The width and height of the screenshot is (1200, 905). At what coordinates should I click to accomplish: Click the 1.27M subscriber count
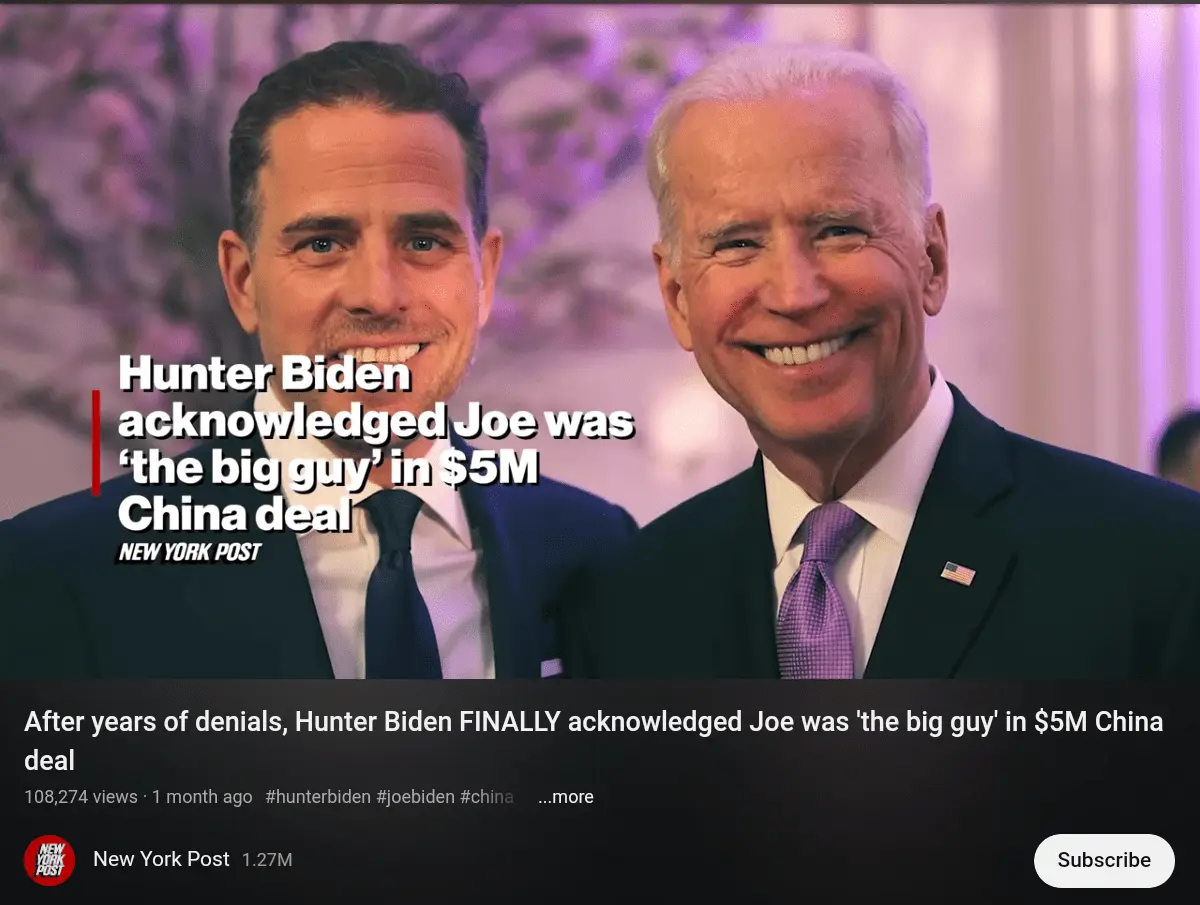tap(267, 860)
